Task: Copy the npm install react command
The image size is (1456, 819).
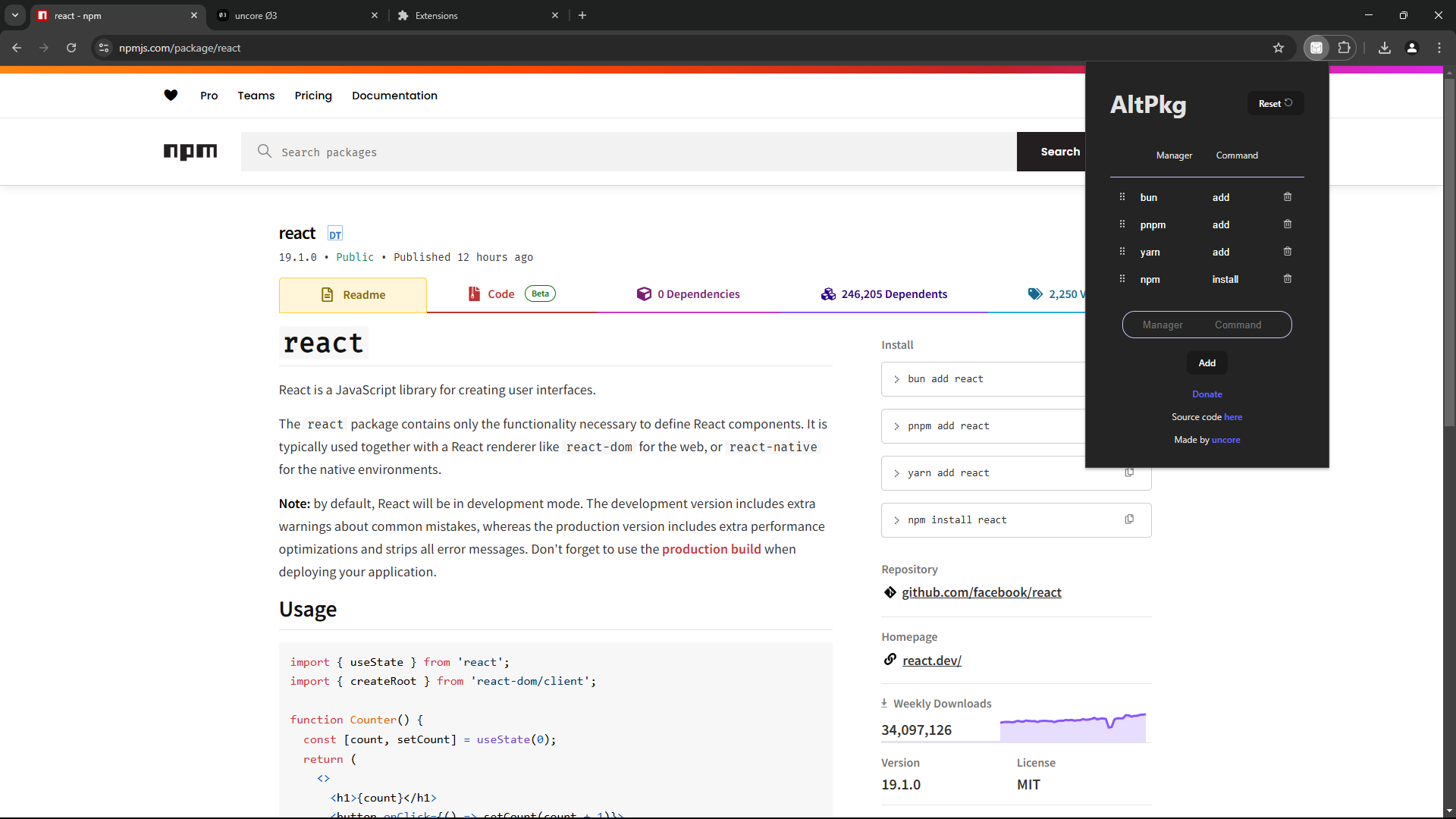Action: click(x=1129, y=520)
